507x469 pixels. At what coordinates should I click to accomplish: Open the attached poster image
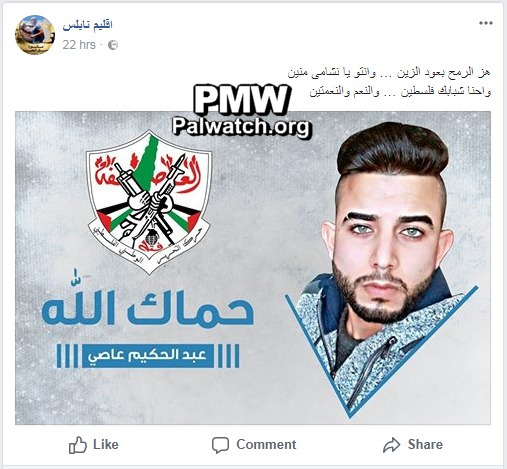[x=253, y=268]
